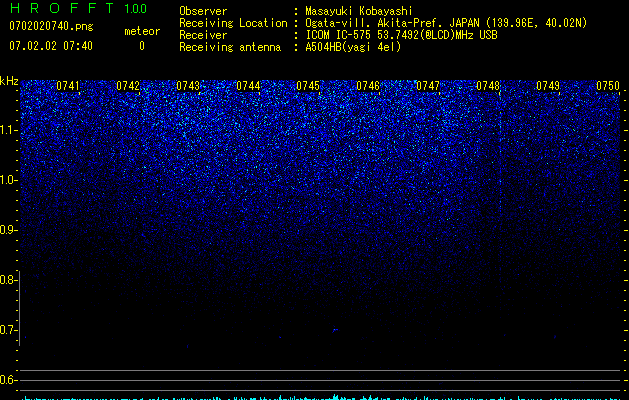Click the 1.1 kHz axis label

coord(9,130)
